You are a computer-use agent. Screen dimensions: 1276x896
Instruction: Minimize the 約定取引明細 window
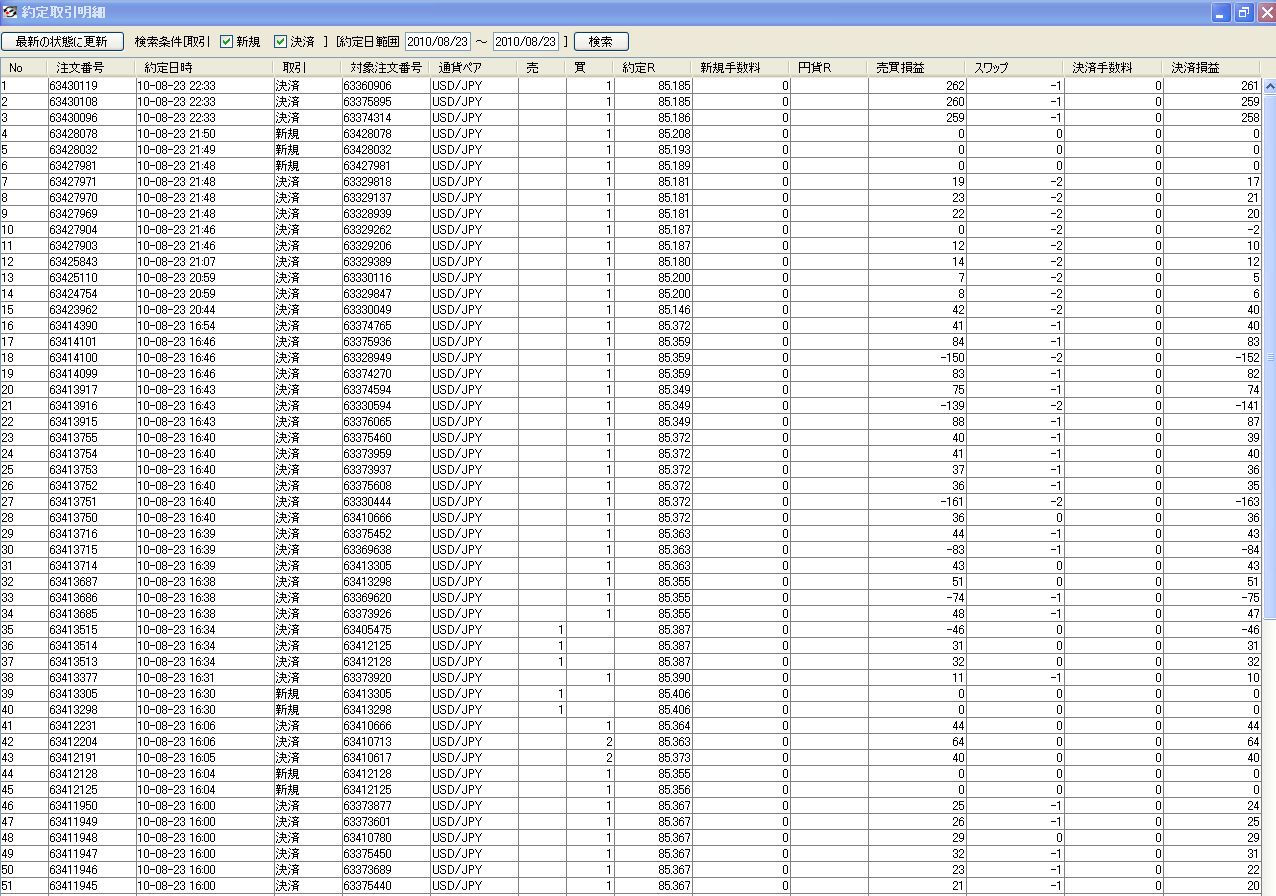1221,12
